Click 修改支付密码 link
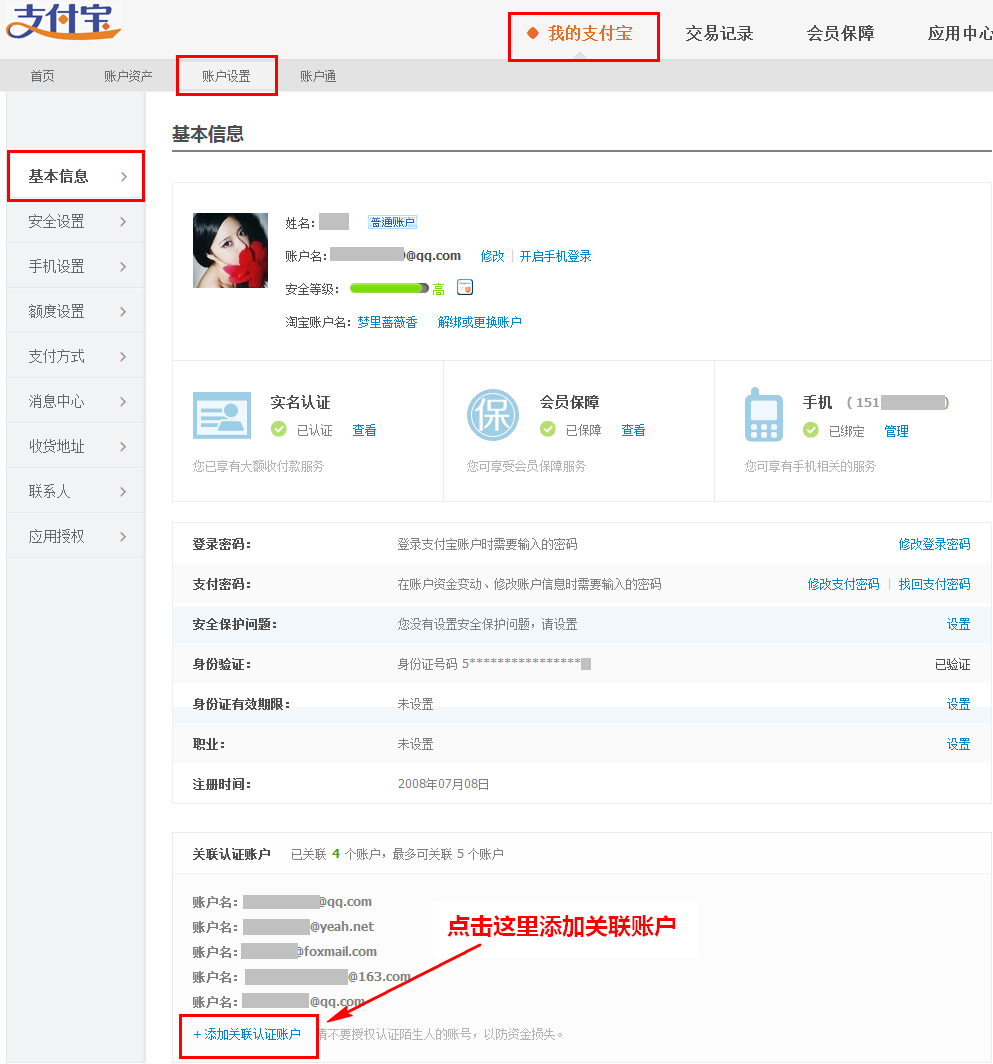 pos(843,584)
